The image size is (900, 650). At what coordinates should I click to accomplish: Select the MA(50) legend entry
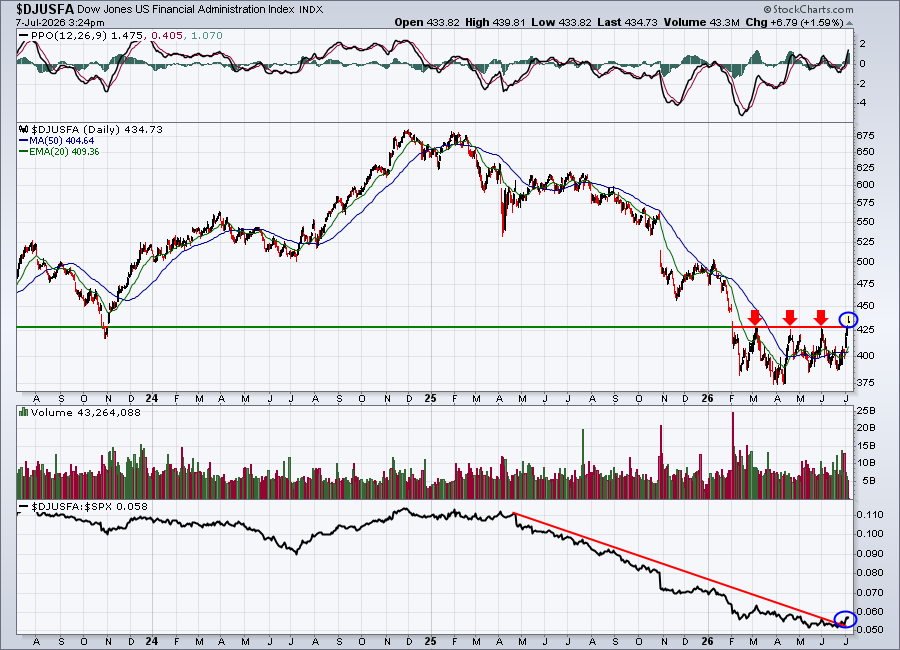pyautogui.click(x=56, y=141)
